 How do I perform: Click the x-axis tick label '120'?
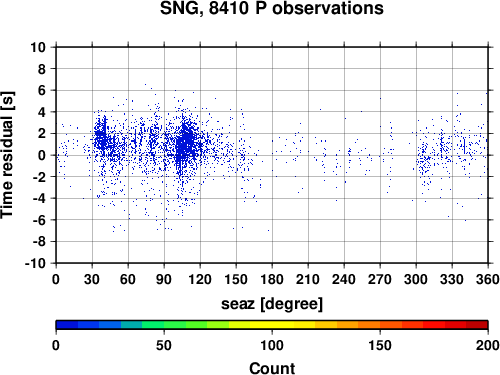(x=200, y=279)
